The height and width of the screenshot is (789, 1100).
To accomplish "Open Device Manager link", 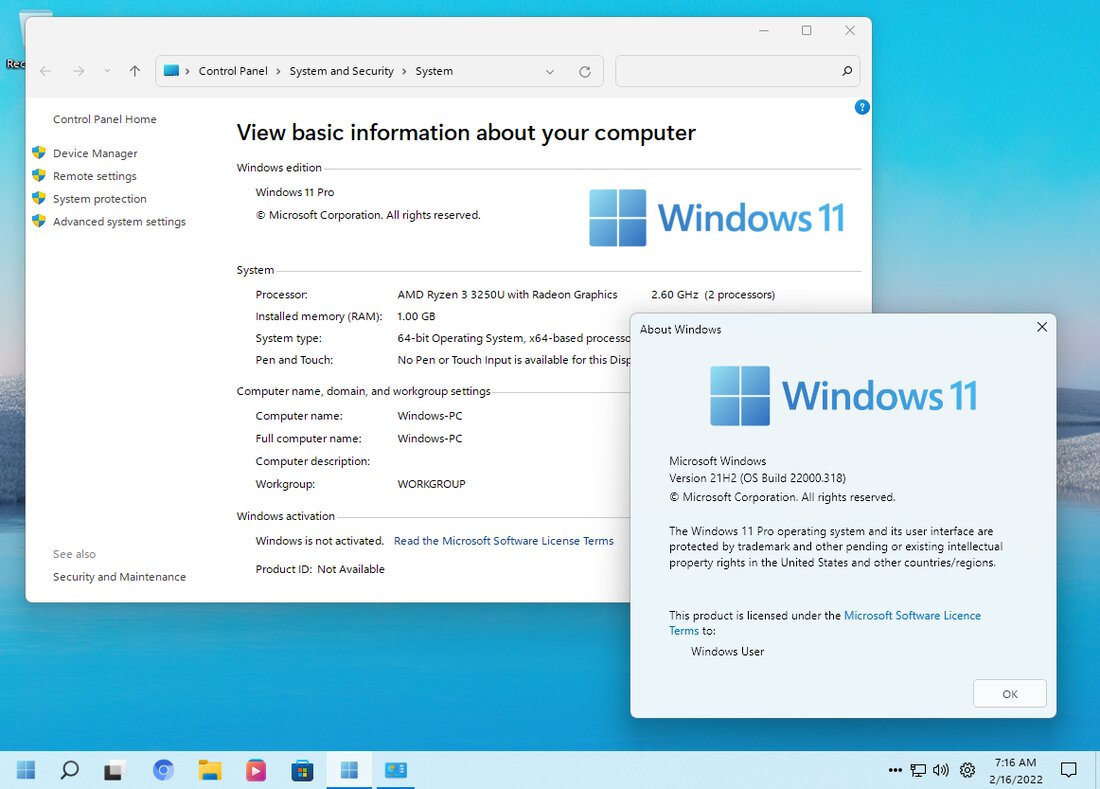I will (95, 153).
